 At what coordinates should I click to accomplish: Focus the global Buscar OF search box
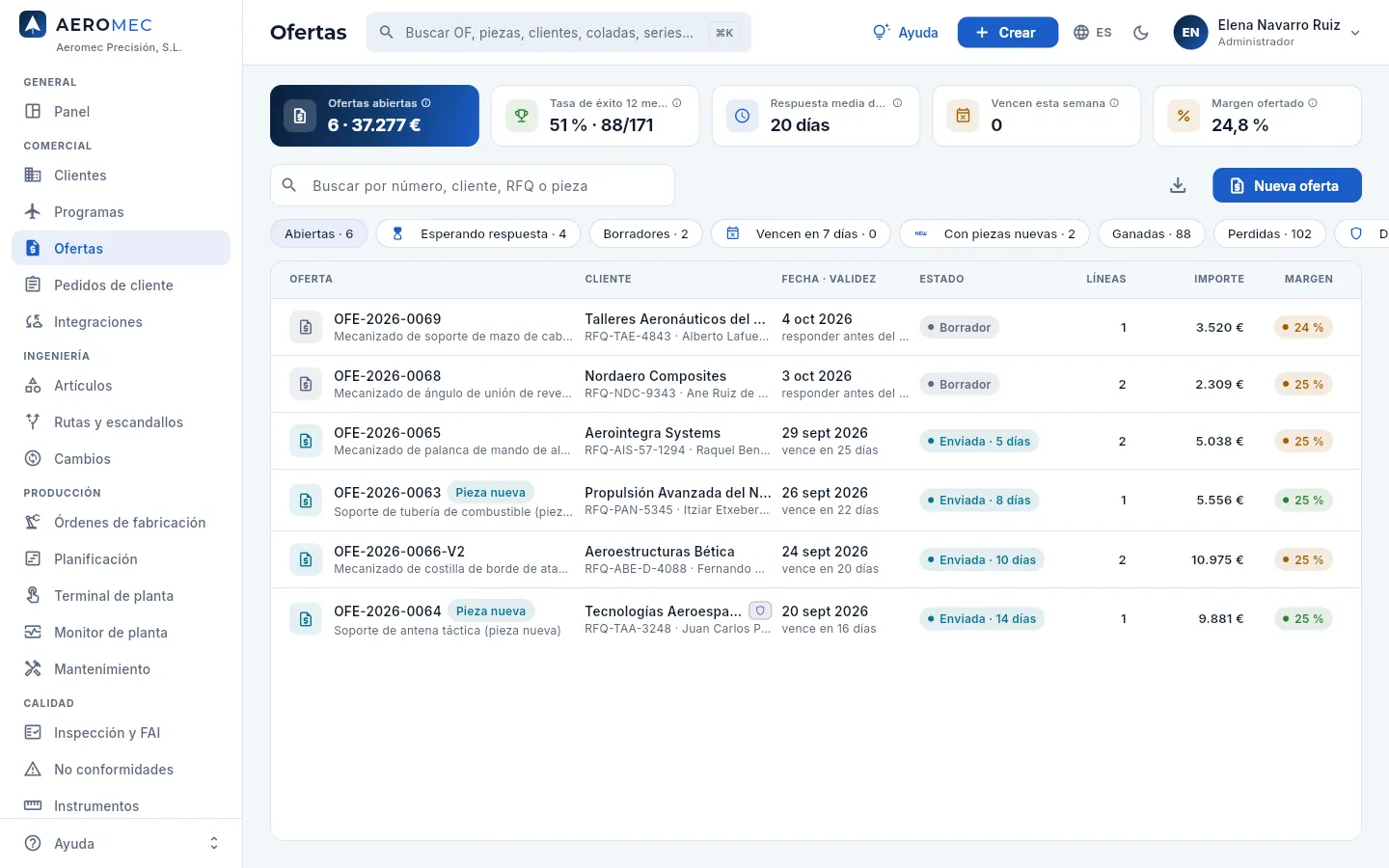558,33
